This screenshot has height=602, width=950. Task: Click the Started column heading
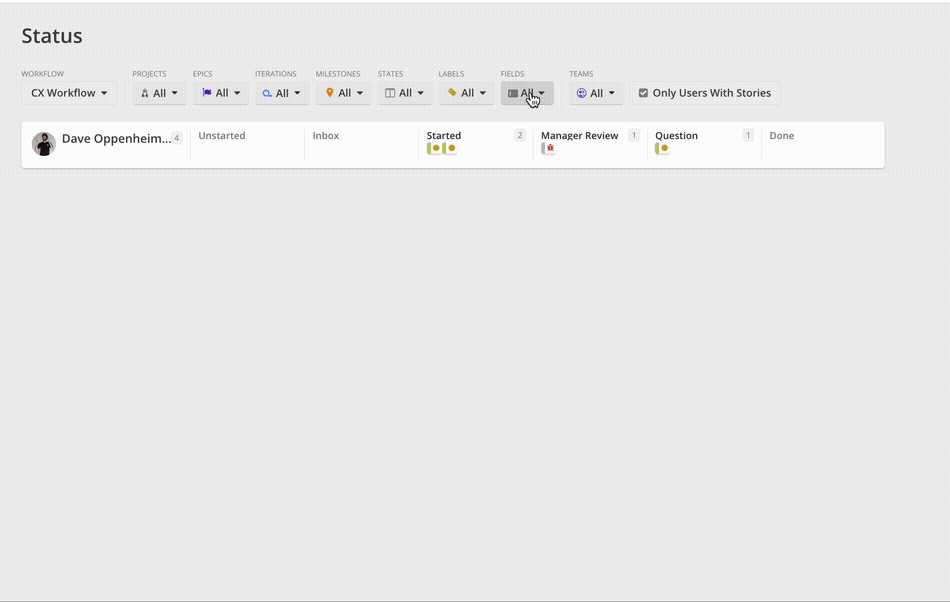click(x=443, y=136)
